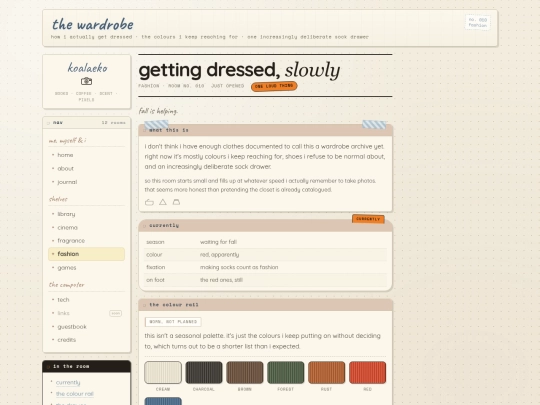540x405 pixels.
Task: Click the in the room panel header
Action: coord(86,366)
